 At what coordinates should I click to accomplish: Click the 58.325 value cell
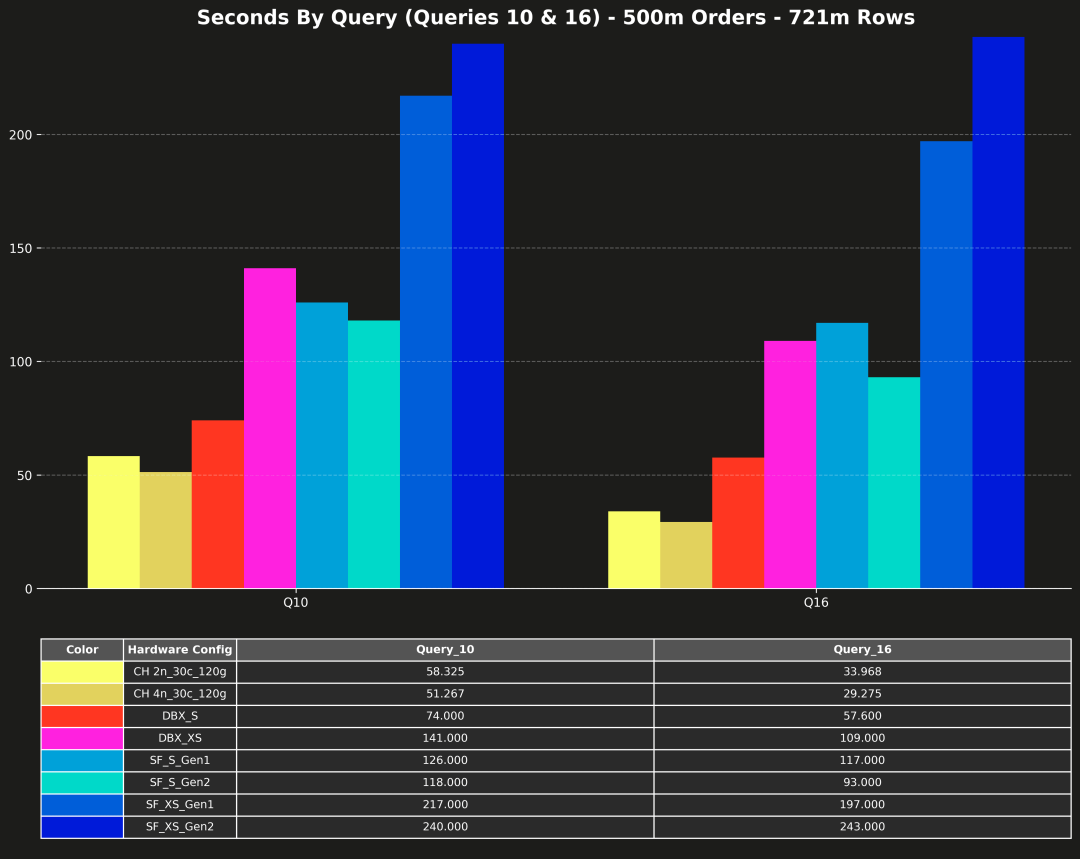pos(445,672)
